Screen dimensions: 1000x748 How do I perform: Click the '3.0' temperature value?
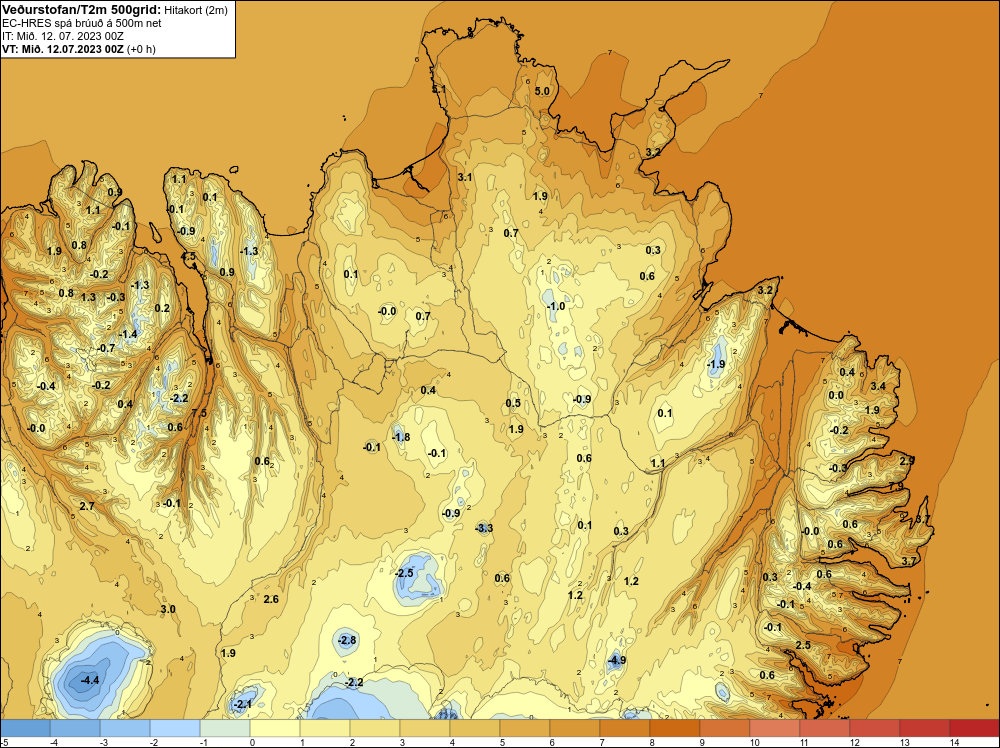coord(168,610)
